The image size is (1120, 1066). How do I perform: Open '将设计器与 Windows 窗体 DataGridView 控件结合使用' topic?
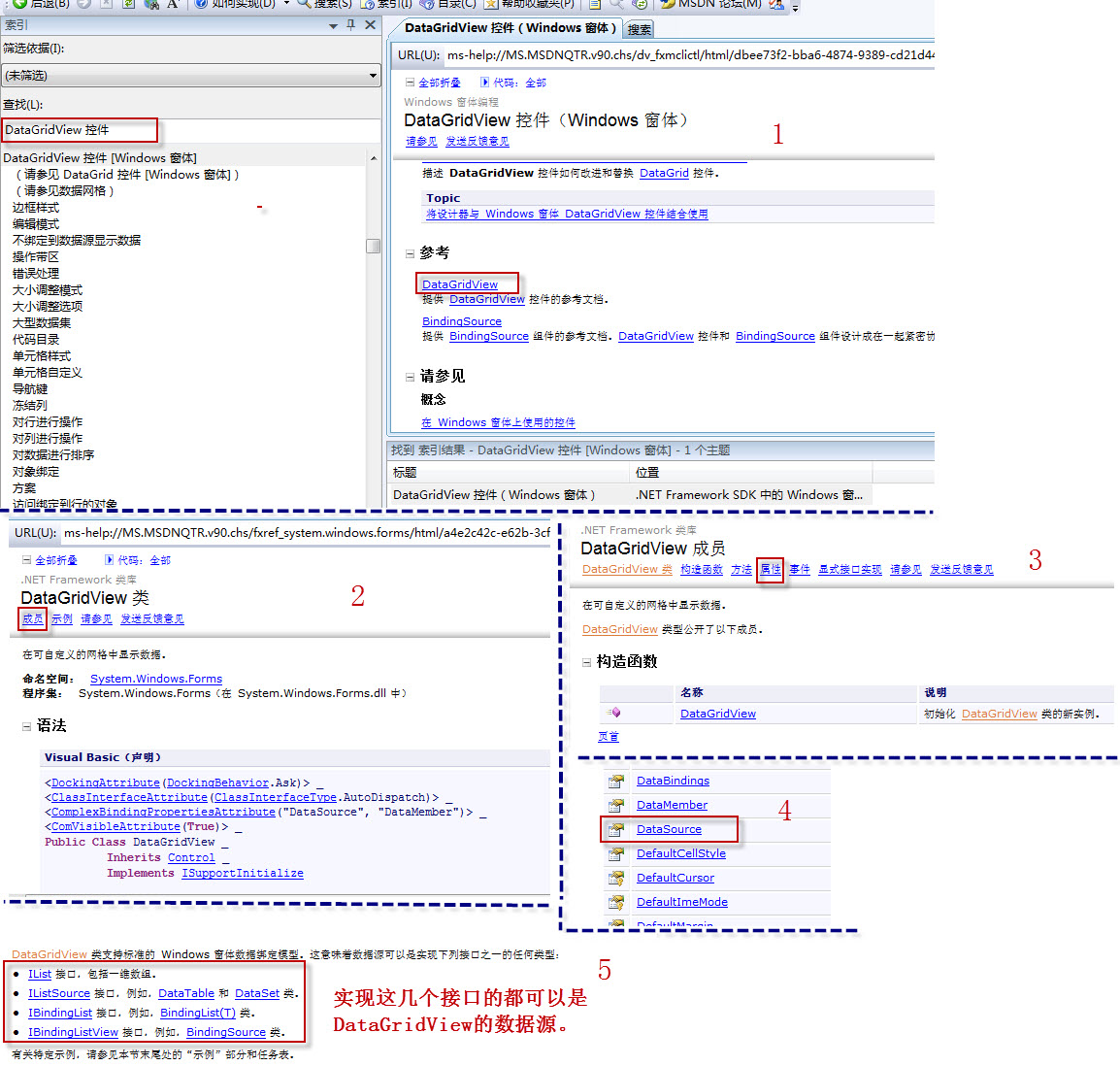pos(567,214)
